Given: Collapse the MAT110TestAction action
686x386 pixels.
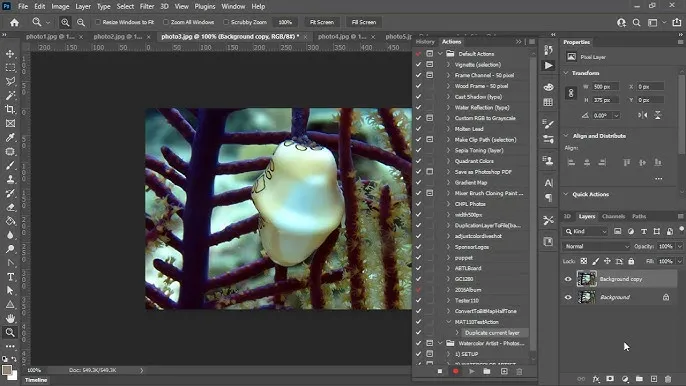Looking at the screenshot, I should (x=448, y=322).
